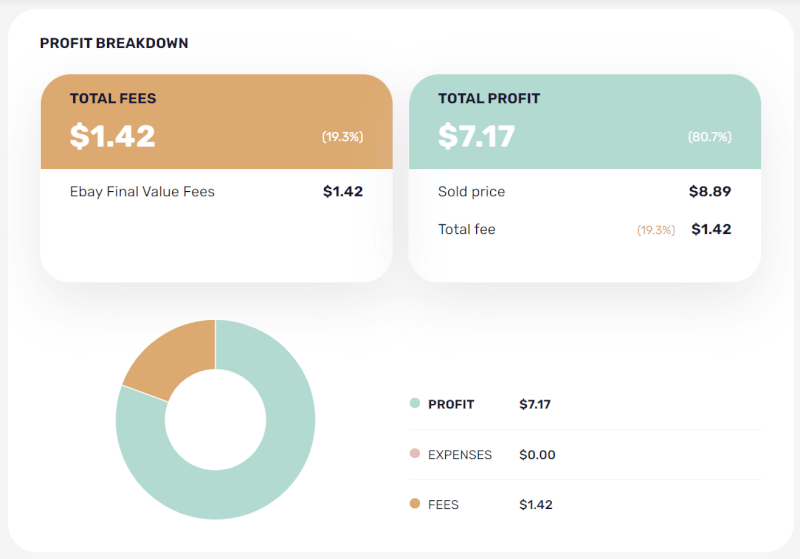This screenshot has height=559, width=800.
Task: Click the TOTAL PROFIT card title
Action: click(489, 99)
